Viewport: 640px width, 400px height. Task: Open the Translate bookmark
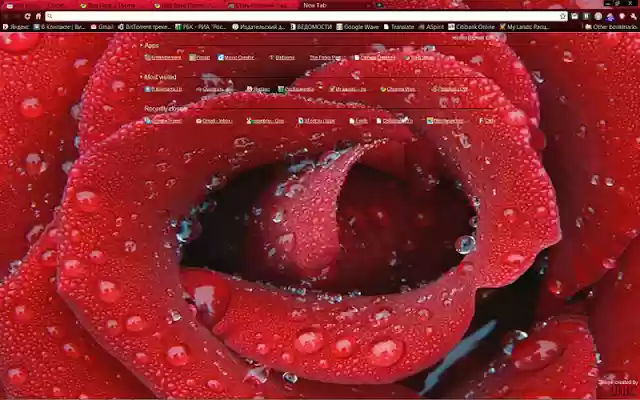click(399, 27)
